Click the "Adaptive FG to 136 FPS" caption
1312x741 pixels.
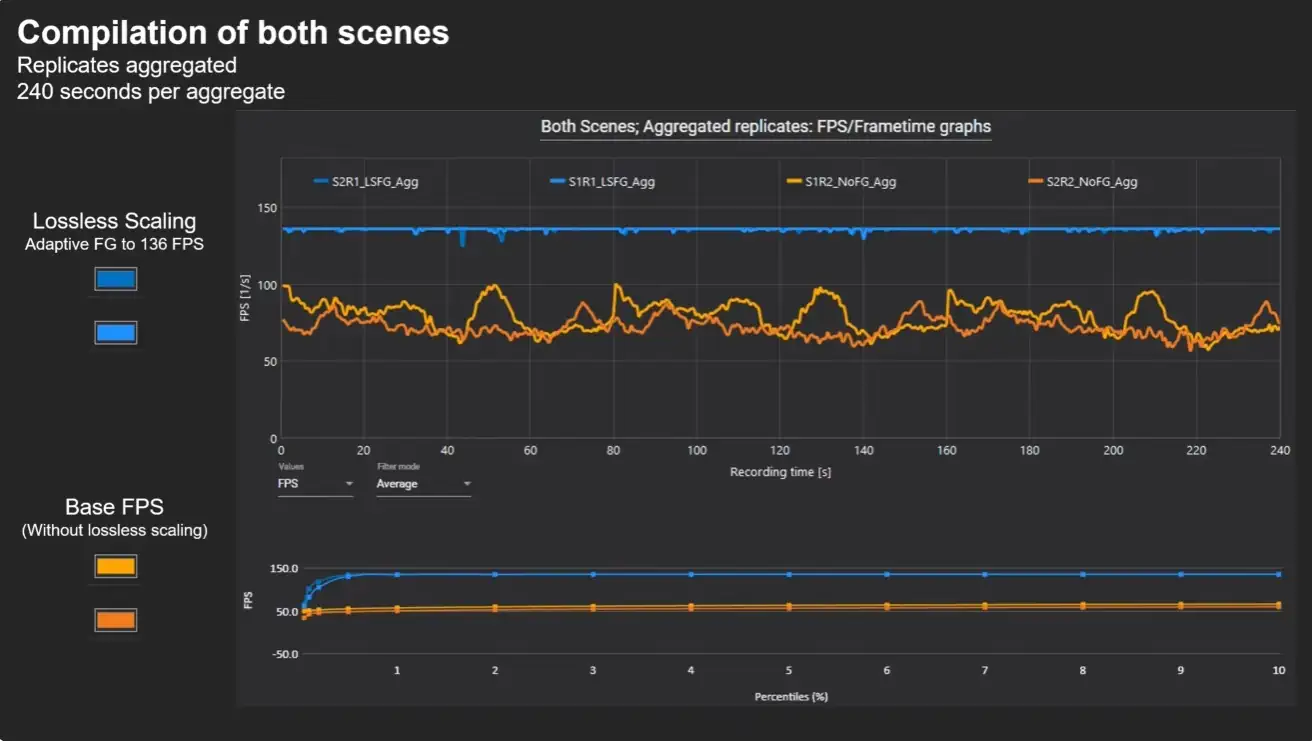pyautogui.click(x=115, y=244)
